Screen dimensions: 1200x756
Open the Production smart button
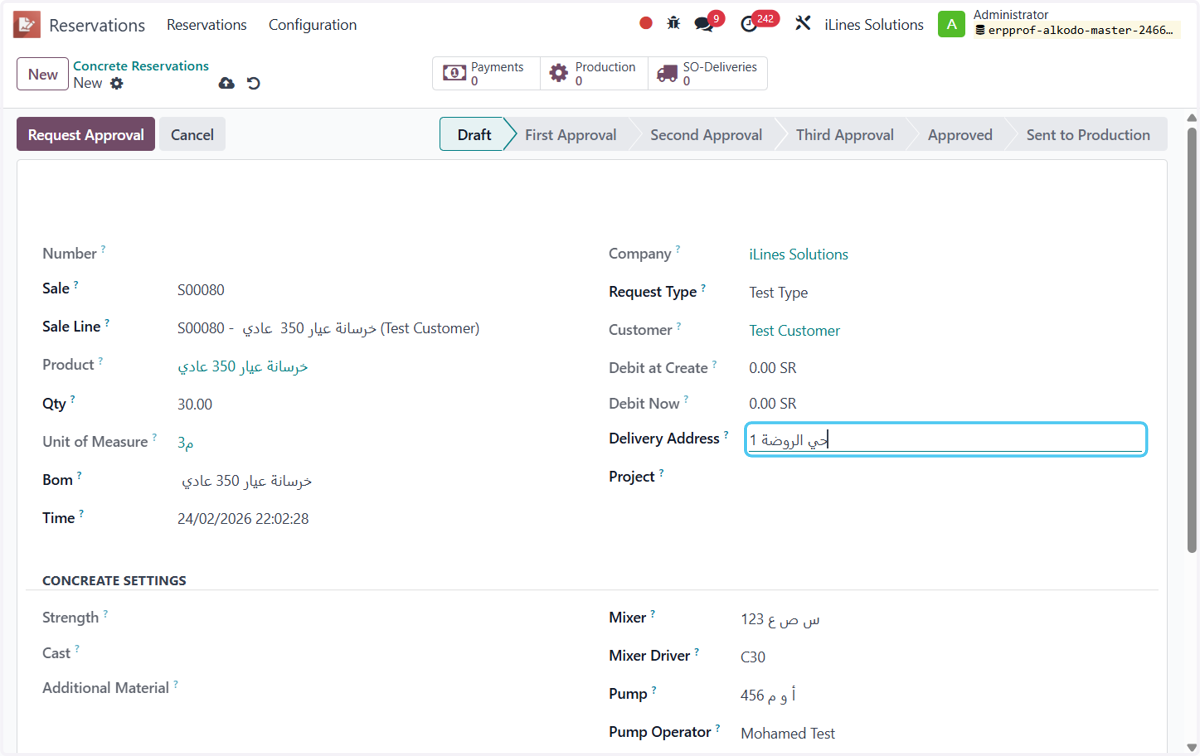(x=594, y=73)
